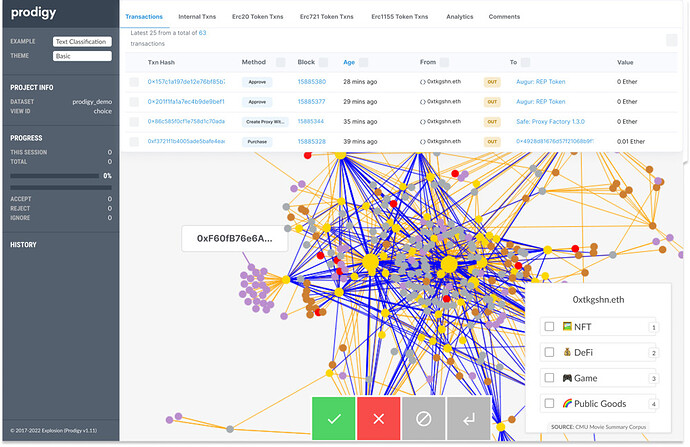Open the Analytics tab
The image size is (690, 447).
(460, 17)
